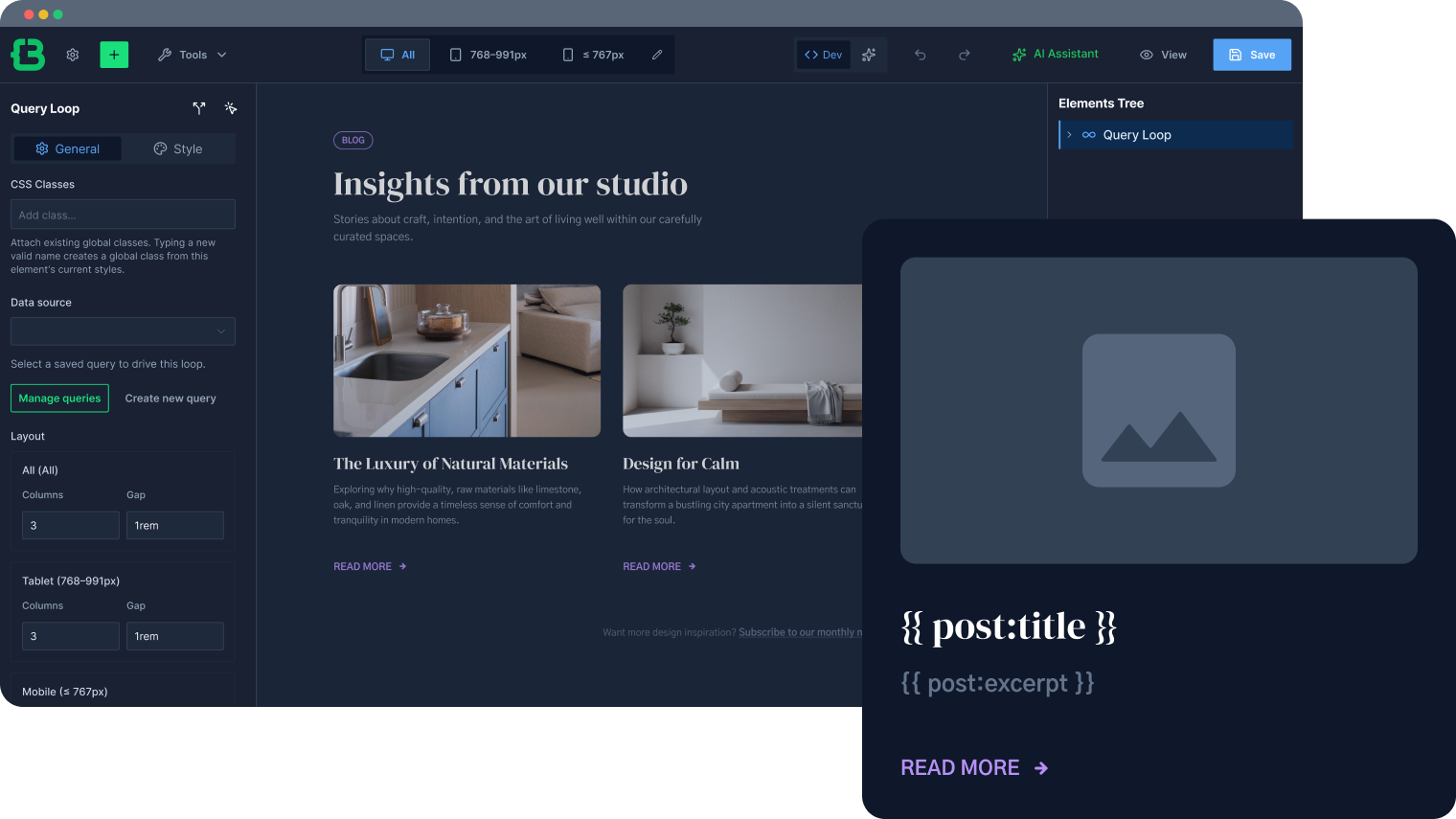The width and height of the screenshot is (1456, 819).
Task: Expand the Query Loop tree chevron
Action: (x=1069, y=135)
